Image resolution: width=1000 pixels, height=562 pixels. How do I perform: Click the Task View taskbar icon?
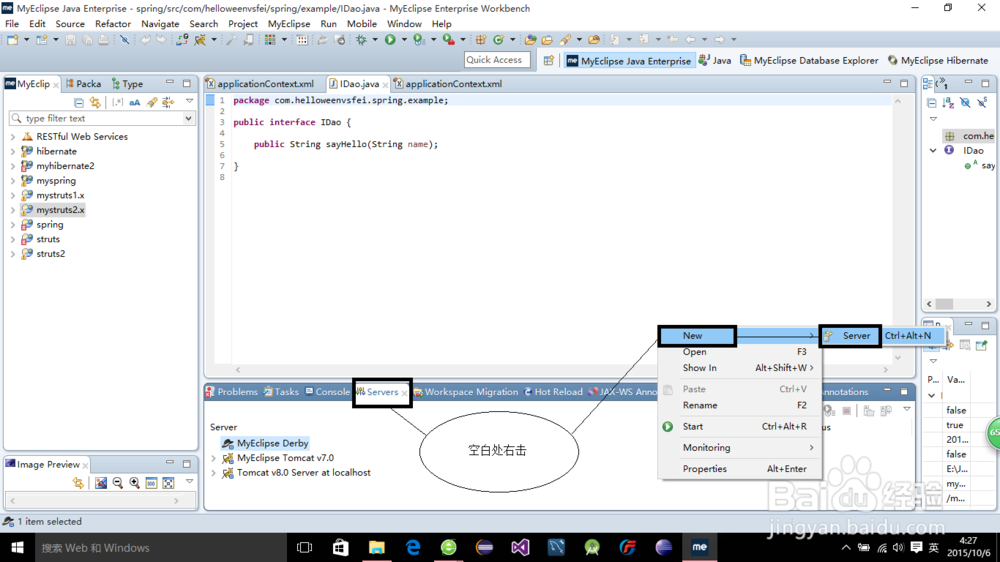pyautogui.click(x=305, y=547)
